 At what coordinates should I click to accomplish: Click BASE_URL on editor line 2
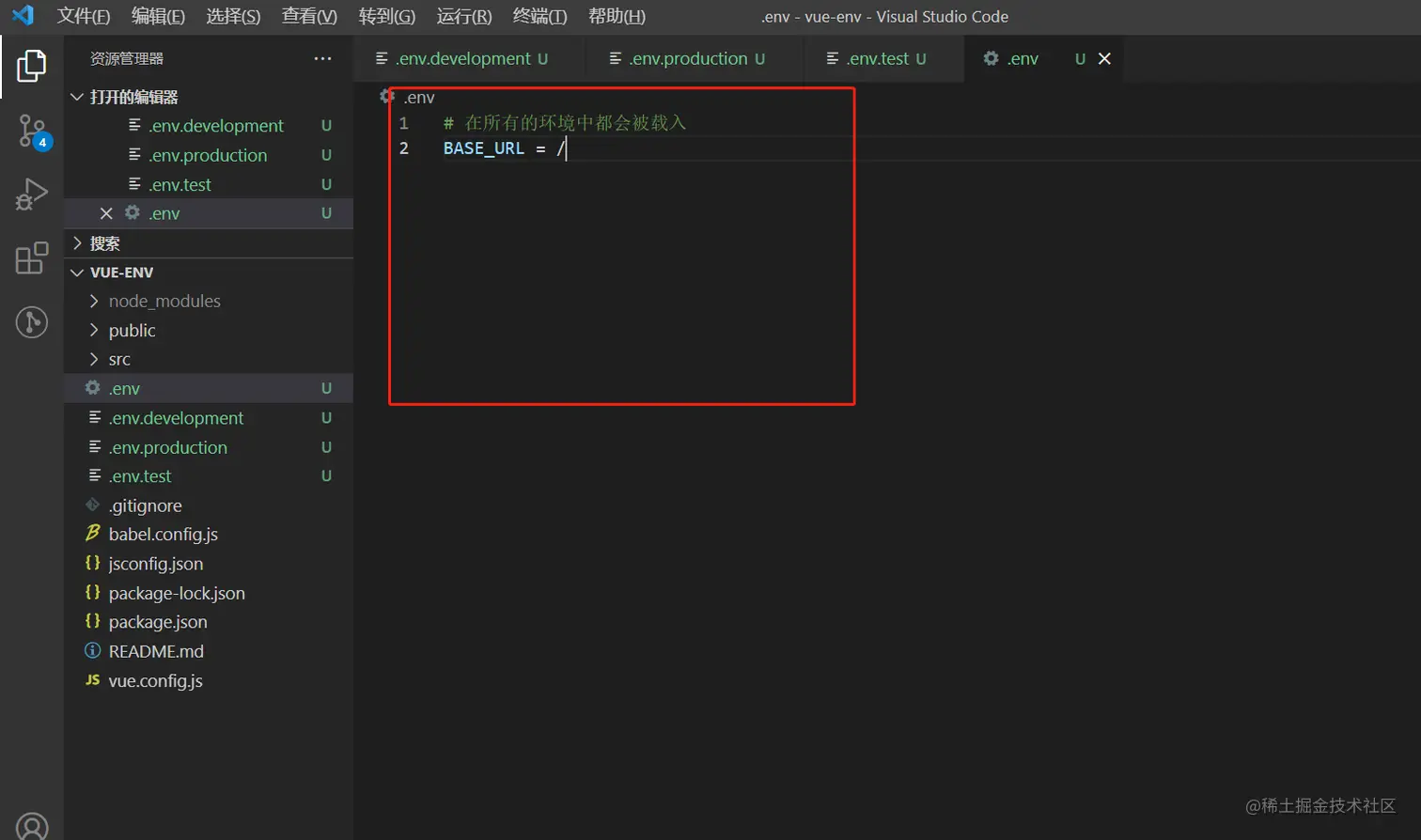484,148
